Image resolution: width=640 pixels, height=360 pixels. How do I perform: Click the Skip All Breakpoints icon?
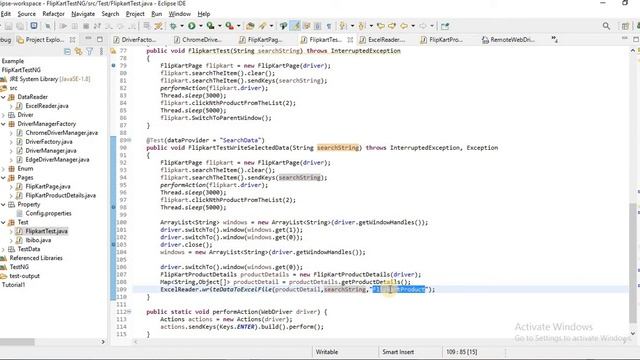point(48,26)
